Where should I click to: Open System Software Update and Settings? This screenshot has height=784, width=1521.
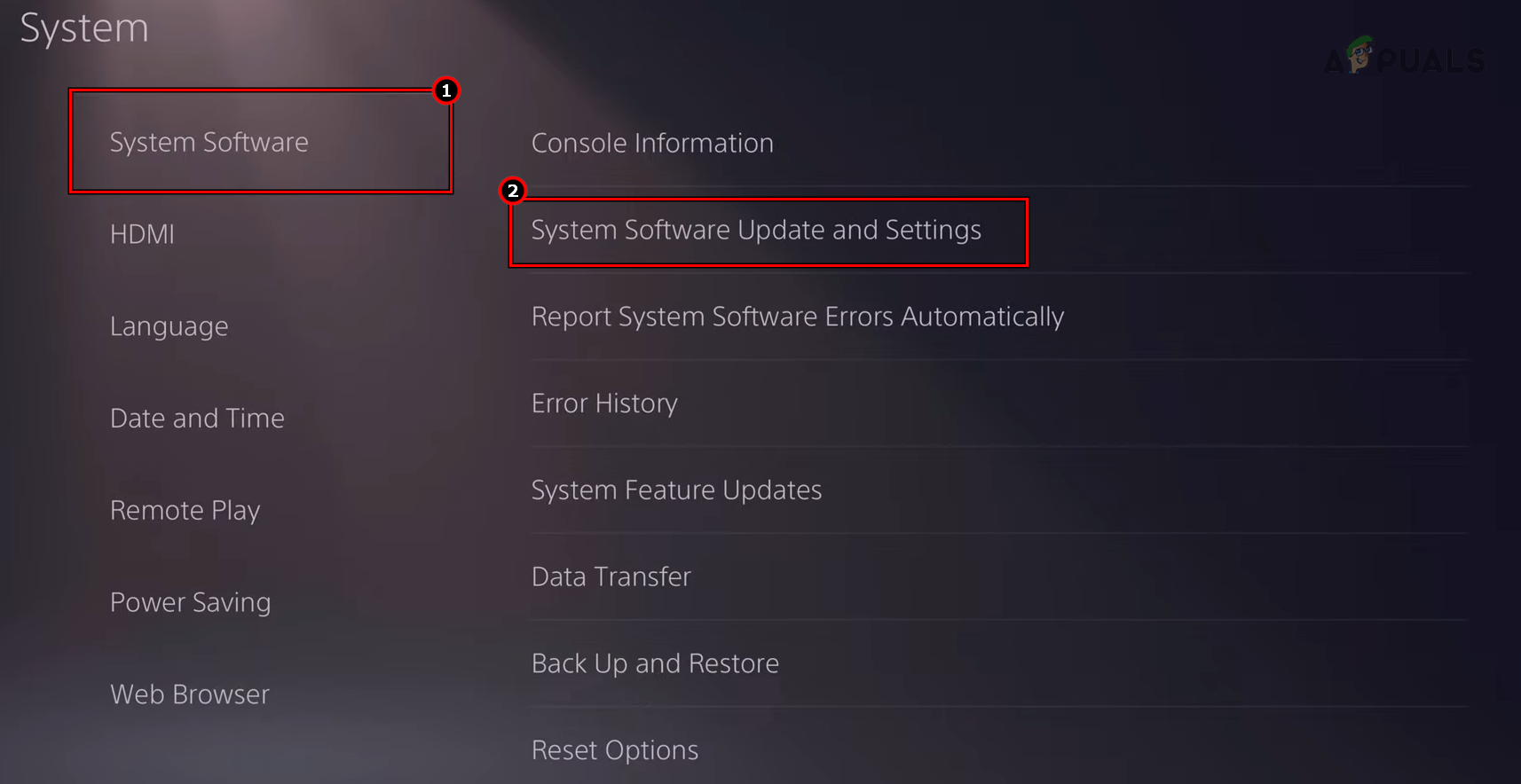(x=756, y=230)
